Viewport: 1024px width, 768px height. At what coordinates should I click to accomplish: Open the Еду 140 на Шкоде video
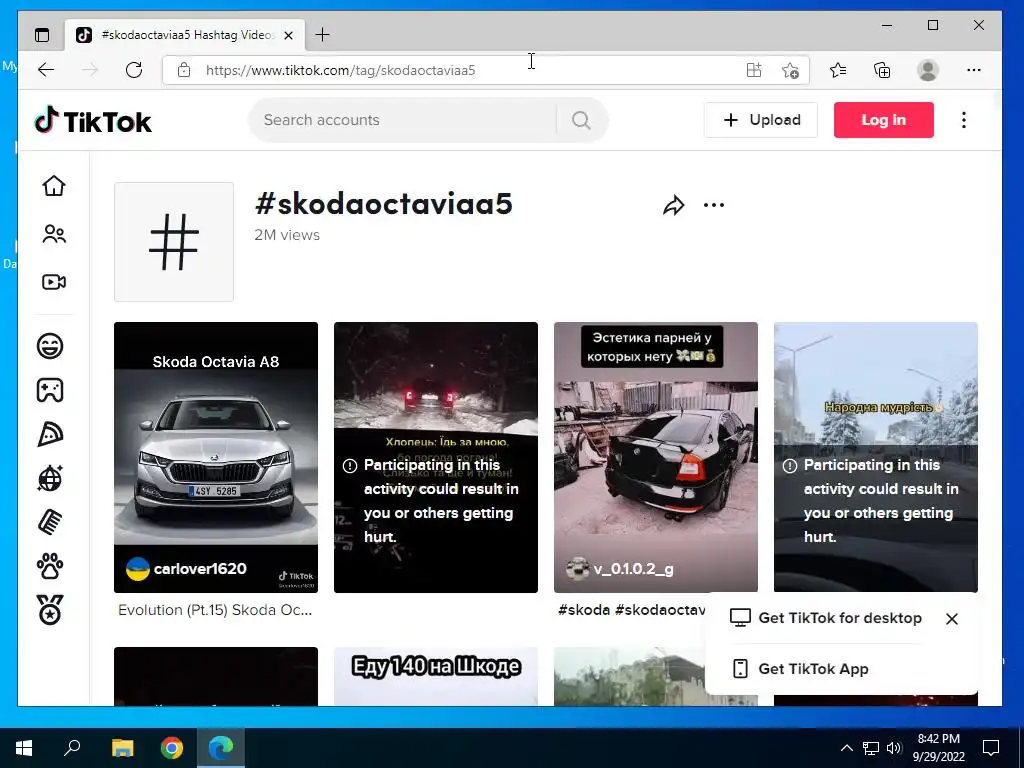[x=436, y=676]
